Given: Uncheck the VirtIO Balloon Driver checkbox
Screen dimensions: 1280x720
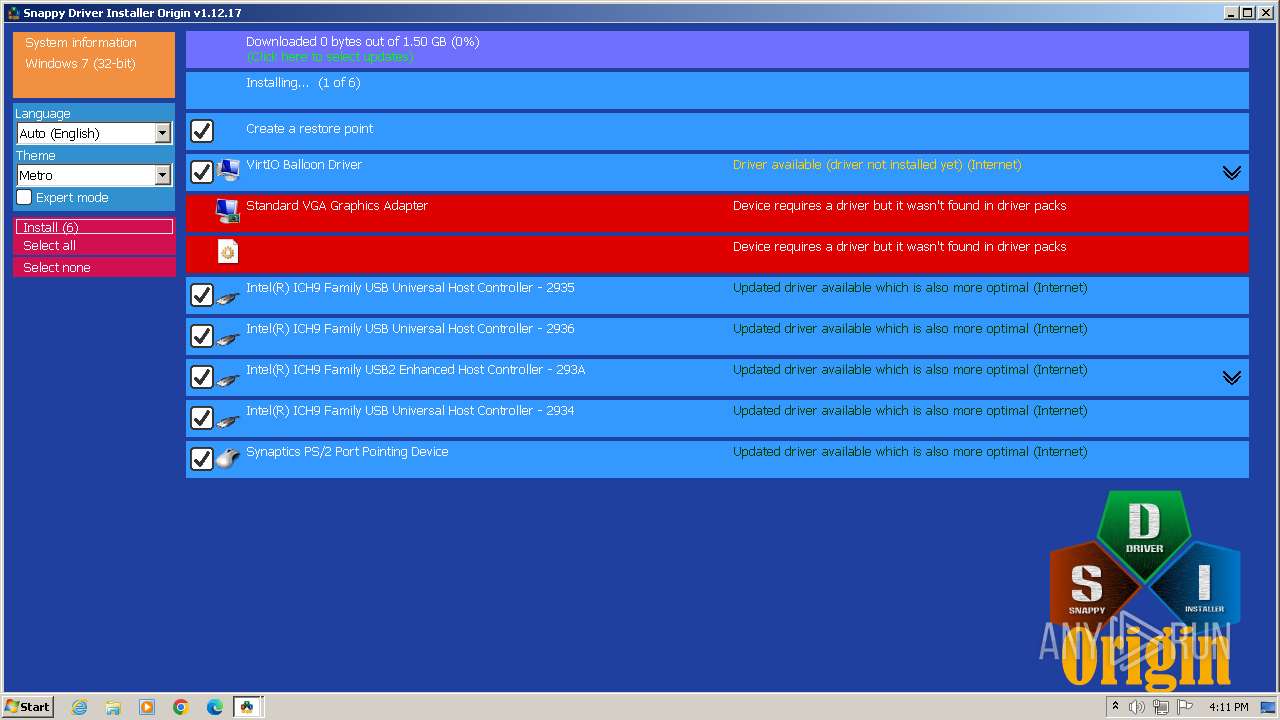Looking at the screenshot, I should (x=202, y=172).
